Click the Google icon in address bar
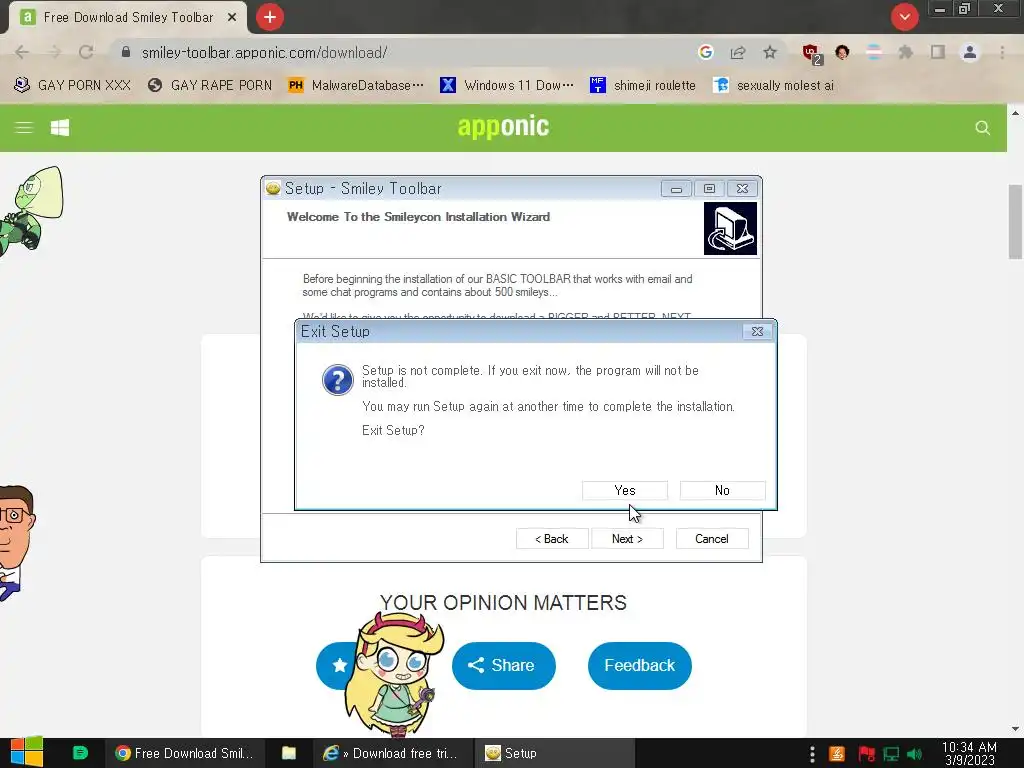 coord(705,52)
